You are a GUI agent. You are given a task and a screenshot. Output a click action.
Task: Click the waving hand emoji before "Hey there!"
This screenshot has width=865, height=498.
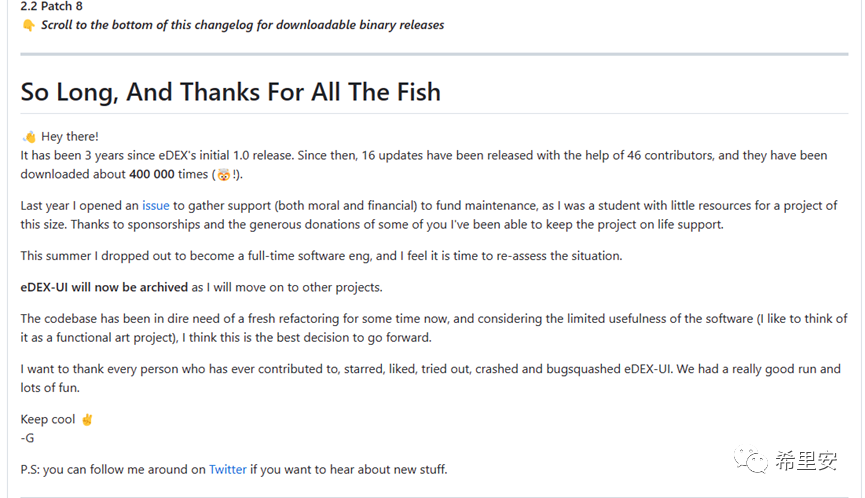(29, 137)
